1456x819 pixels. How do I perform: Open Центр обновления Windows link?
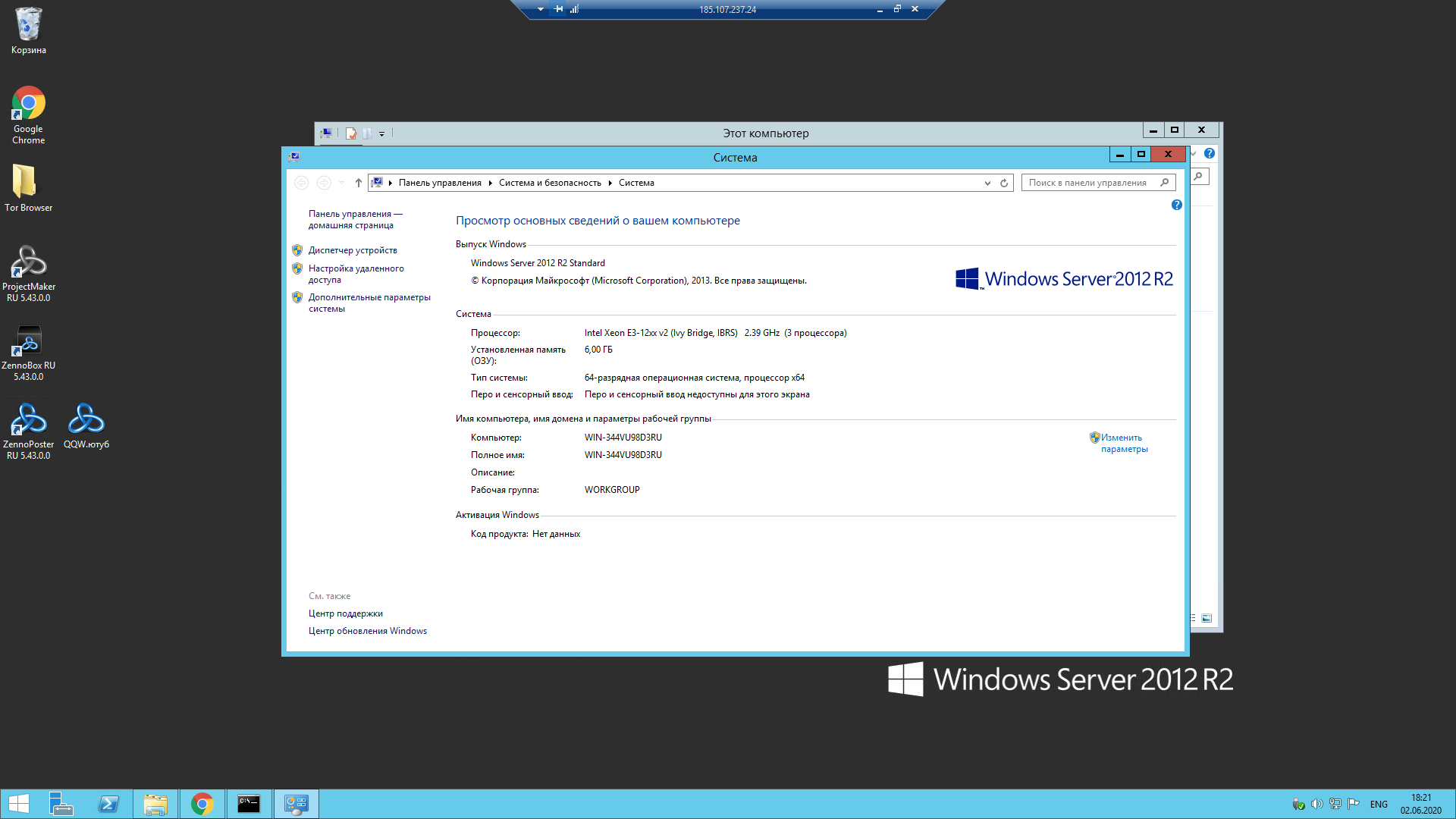(367, 631)
